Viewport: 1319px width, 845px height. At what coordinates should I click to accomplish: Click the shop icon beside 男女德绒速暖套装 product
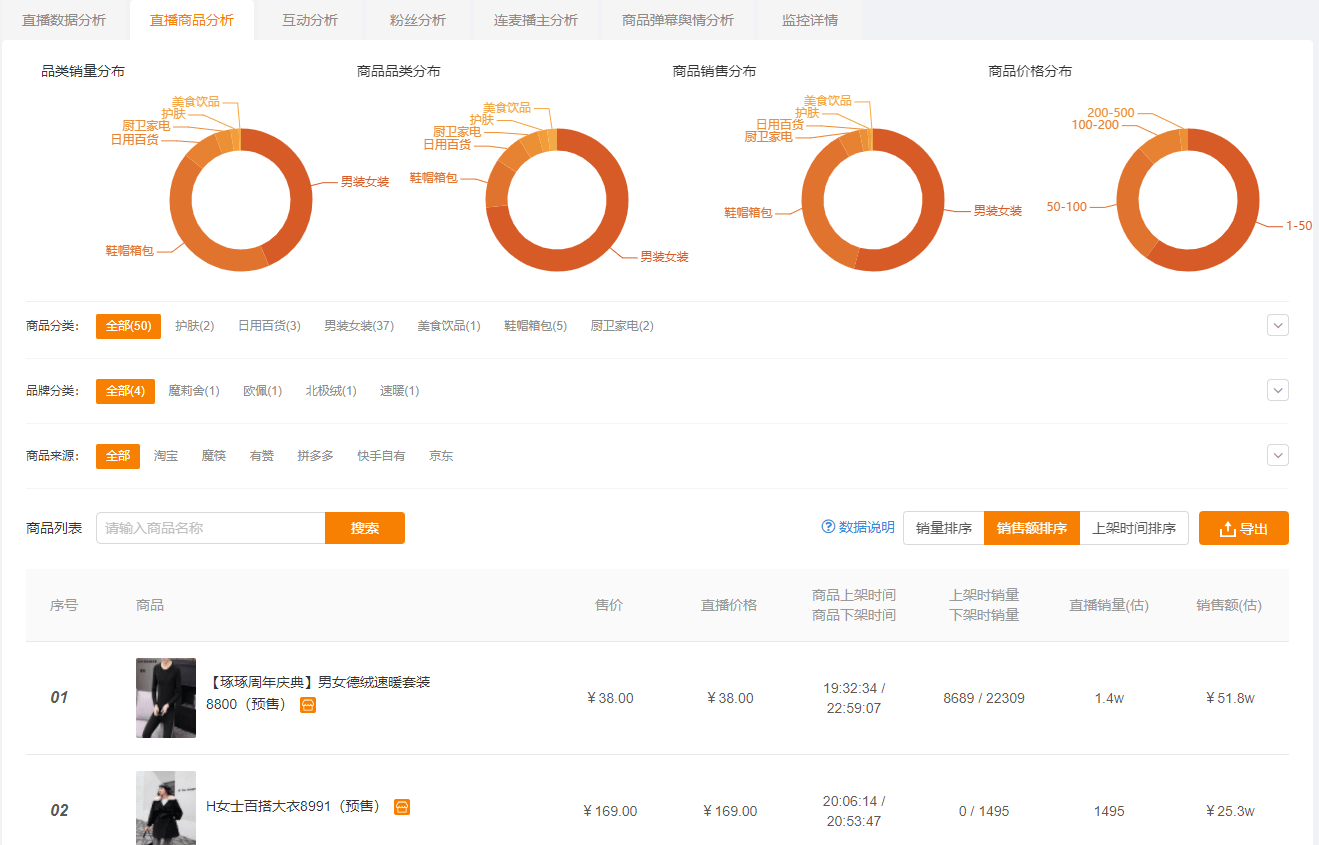308,705
